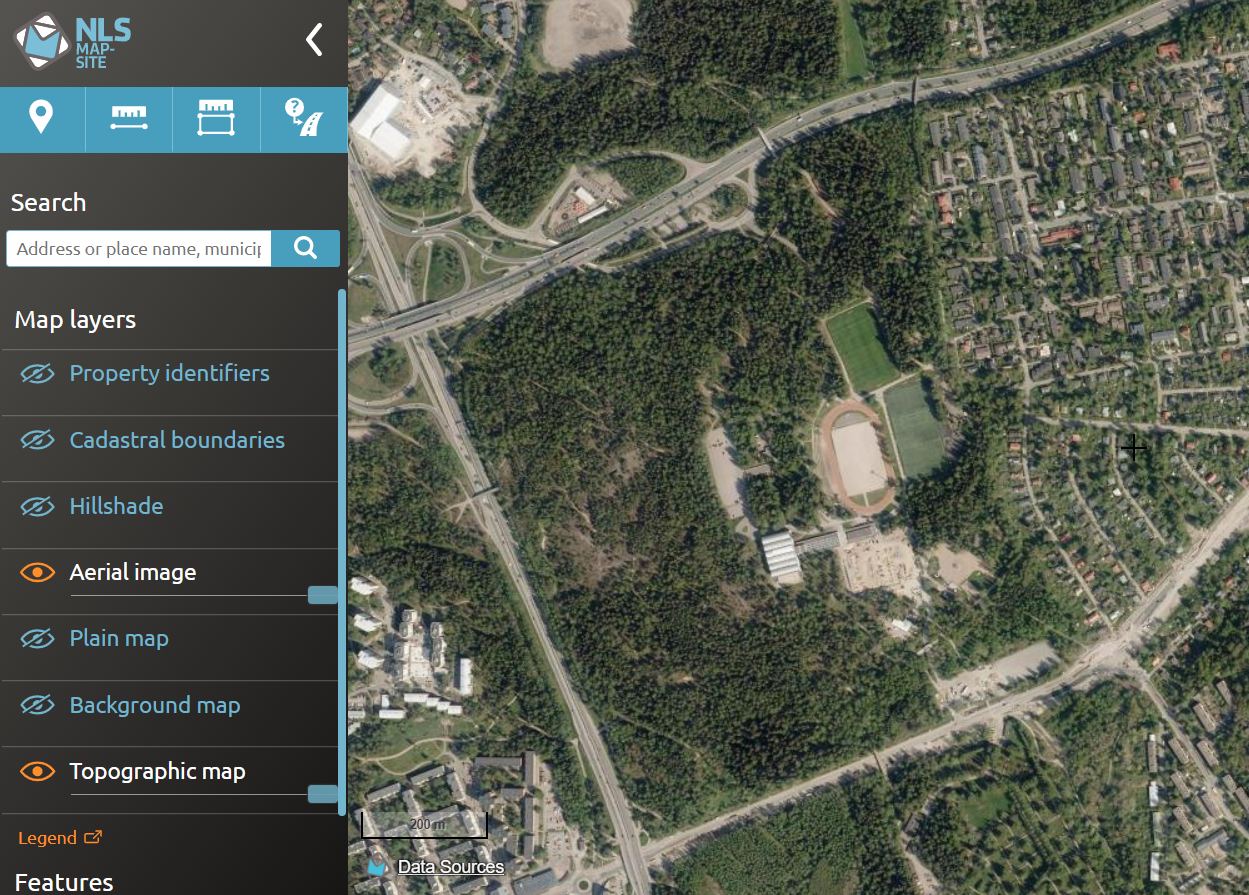
Task: Select the location marker tool
Action: (x=41, y=118)
